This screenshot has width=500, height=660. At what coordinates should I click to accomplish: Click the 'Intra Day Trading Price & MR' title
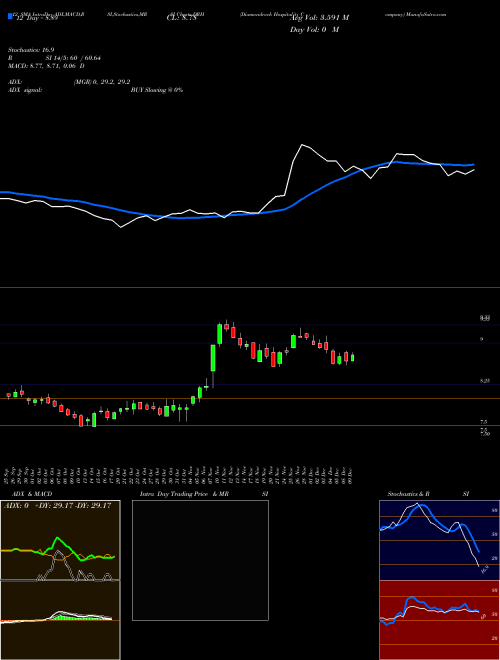pos(184,494)
